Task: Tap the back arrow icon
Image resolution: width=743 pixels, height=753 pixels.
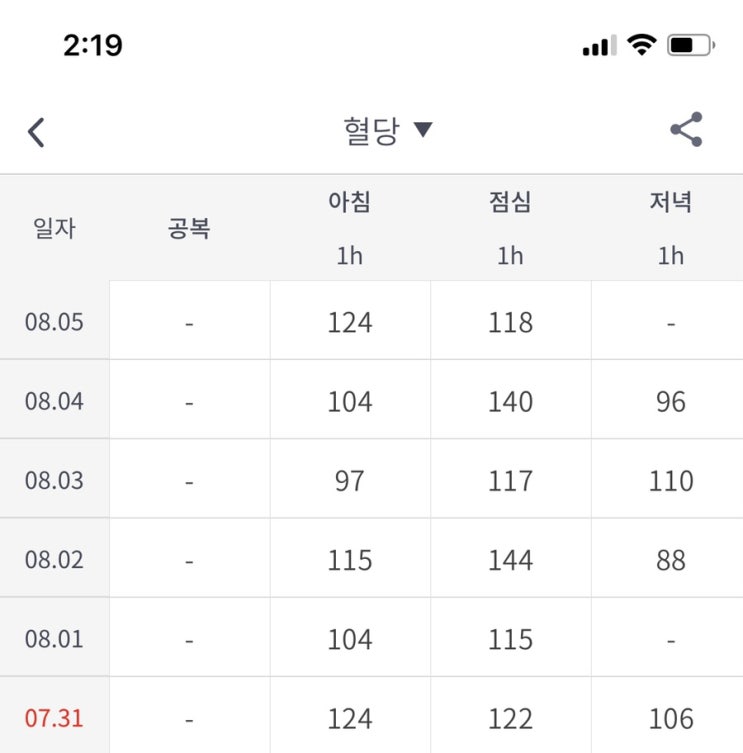Action: [x=37, y=131]
